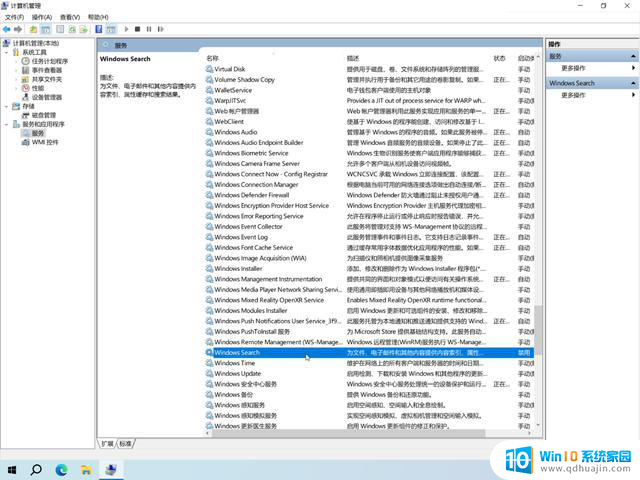
Task: Click the Pause Service toolbar icon
Action: click(149, 29)
